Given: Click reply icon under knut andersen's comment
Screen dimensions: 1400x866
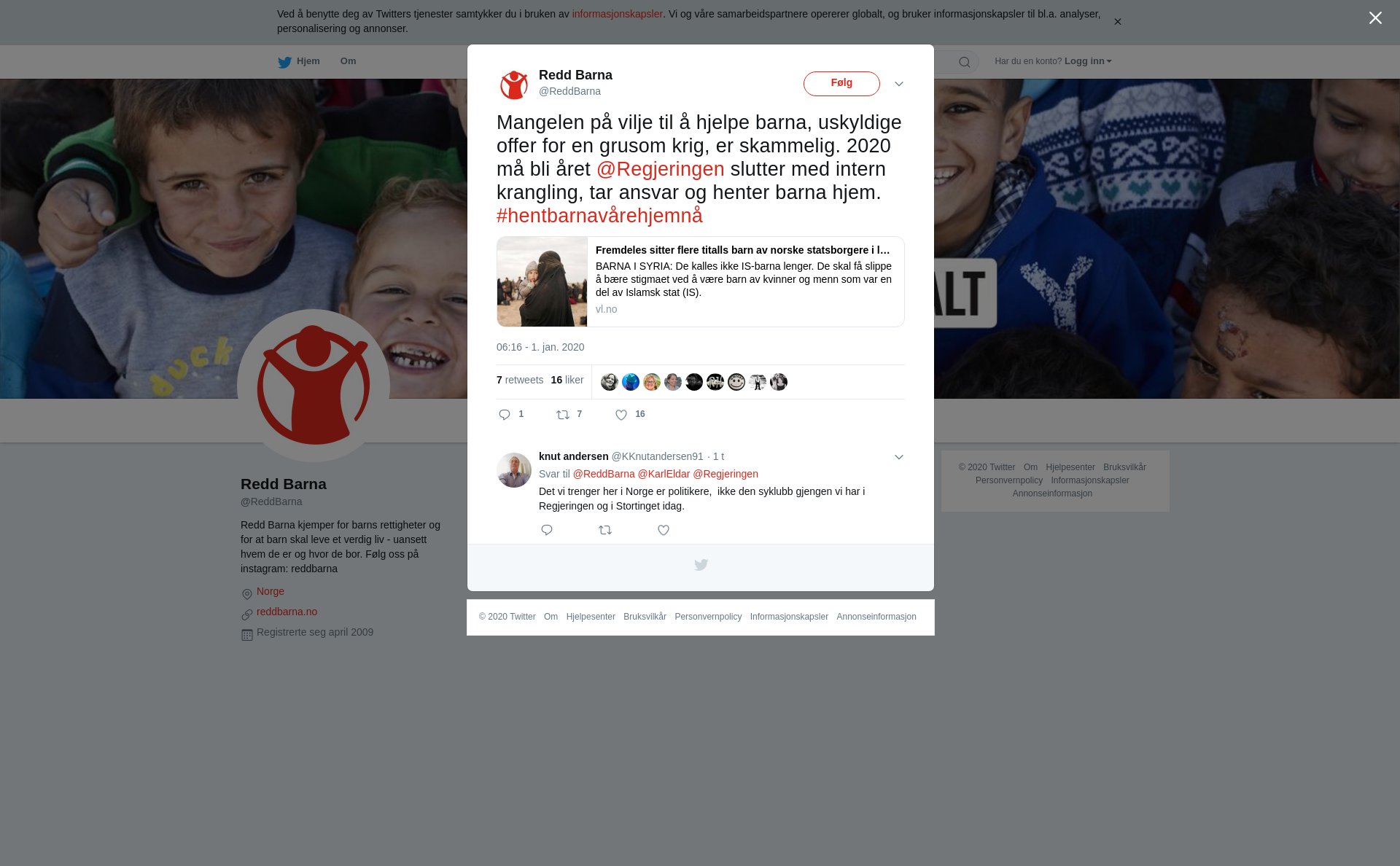Looking at the screenshot, I should point(547,530).
